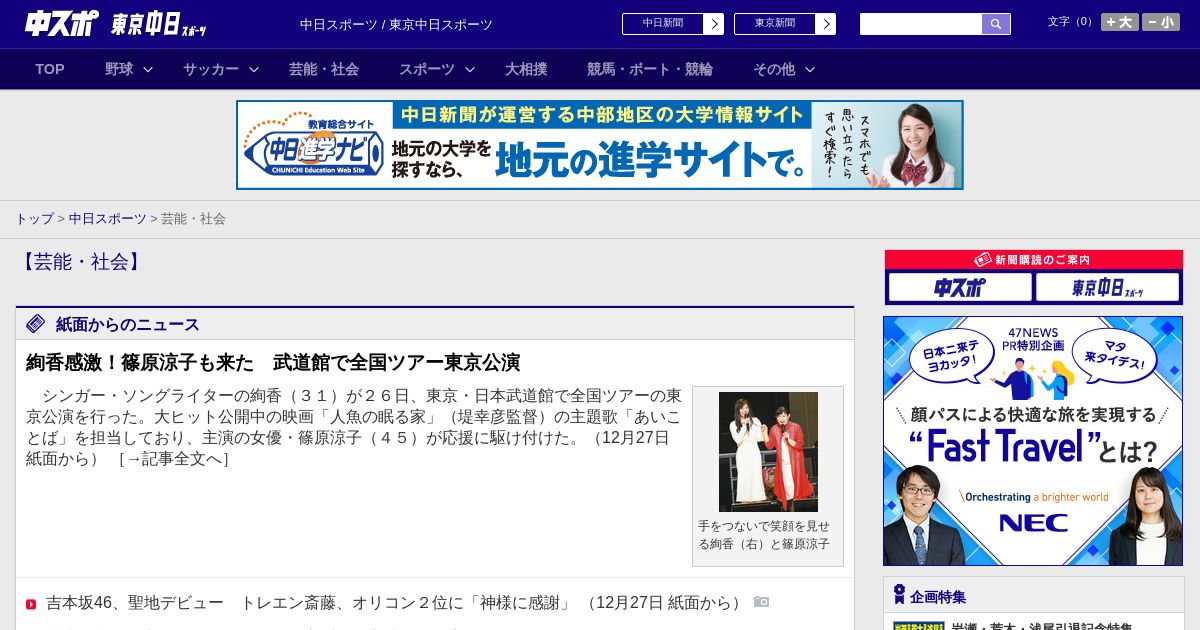1200x630 pixels.
Task: Click 中スポ subscription guide button
Action: (x=960, y=288)
